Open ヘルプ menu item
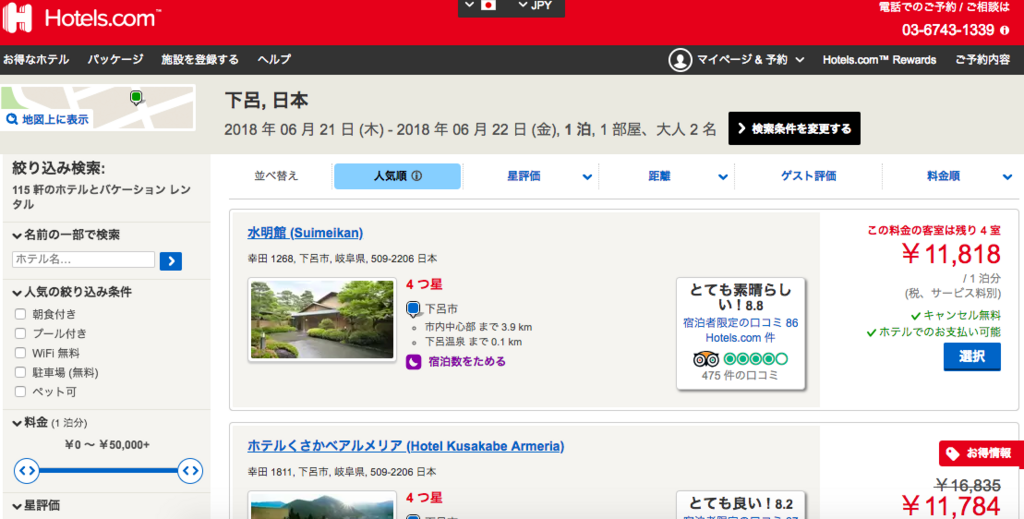This screenshot has height=519, width=1024. point(274,59)
